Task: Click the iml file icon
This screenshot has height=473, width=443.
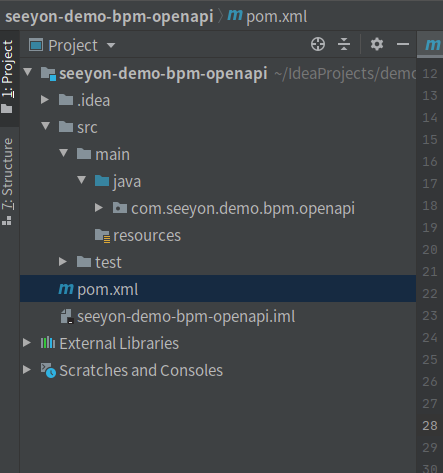Action: pyautogui.click(x=67, y=316)
